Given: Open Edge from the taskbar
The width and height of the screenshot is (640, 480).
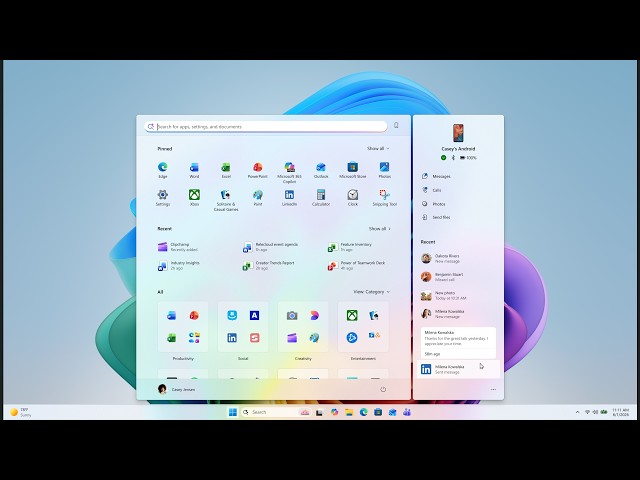Looking at the screenshot, I should coord(363,412).
